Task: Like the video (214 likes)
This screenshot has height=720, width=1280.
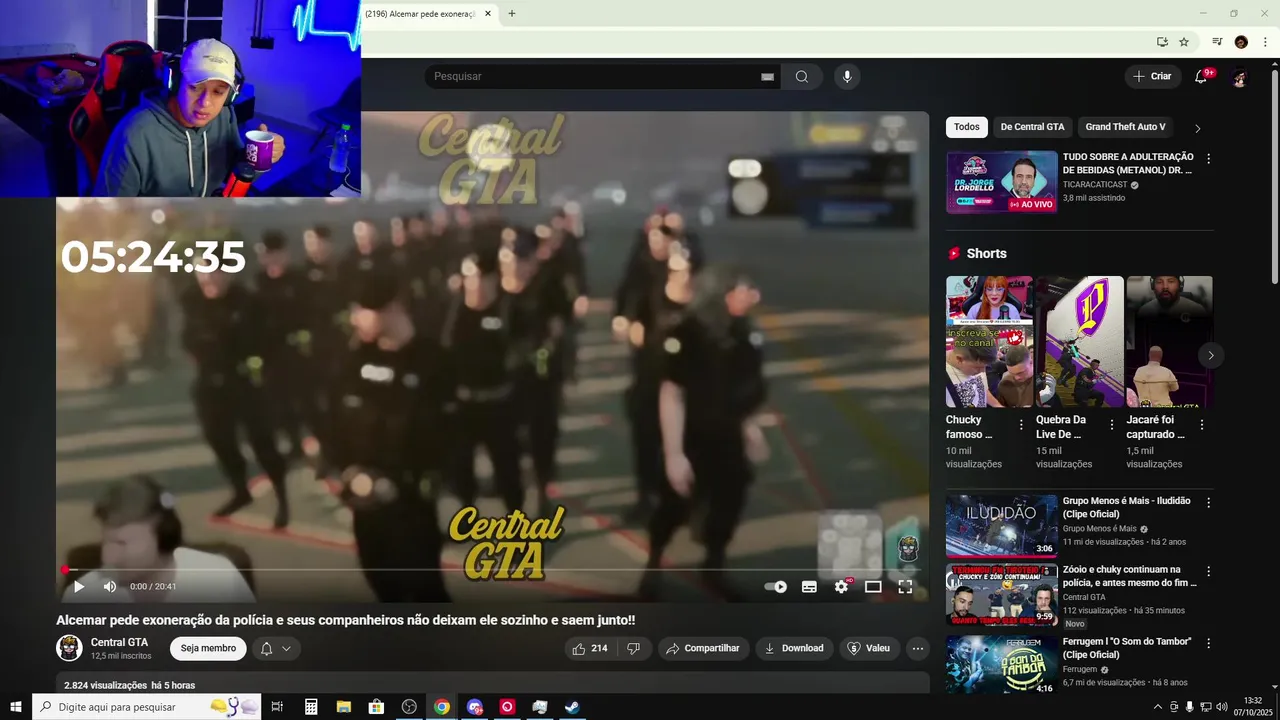Action: 590,648
